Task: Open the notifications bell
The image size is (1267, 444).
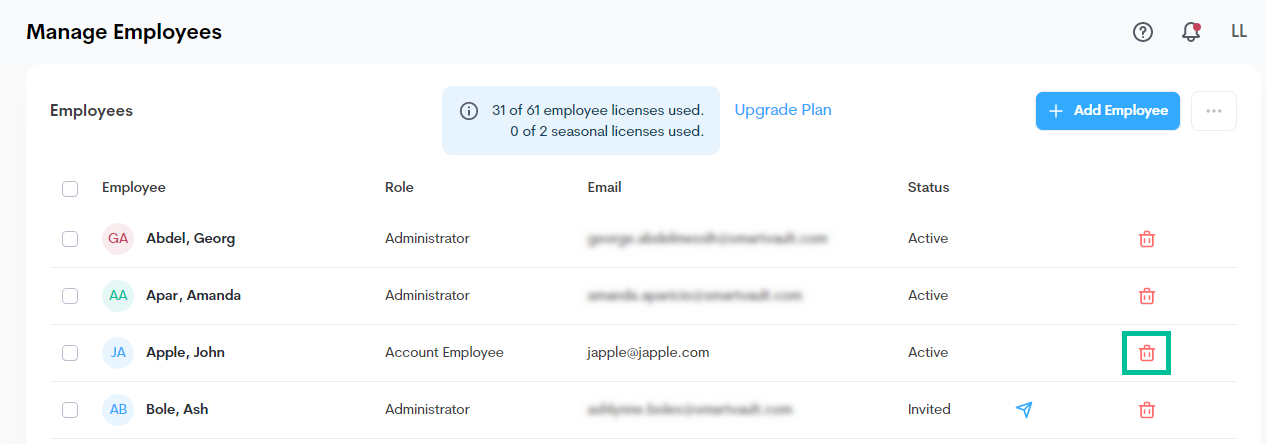Action: (x=1191, y=32)
